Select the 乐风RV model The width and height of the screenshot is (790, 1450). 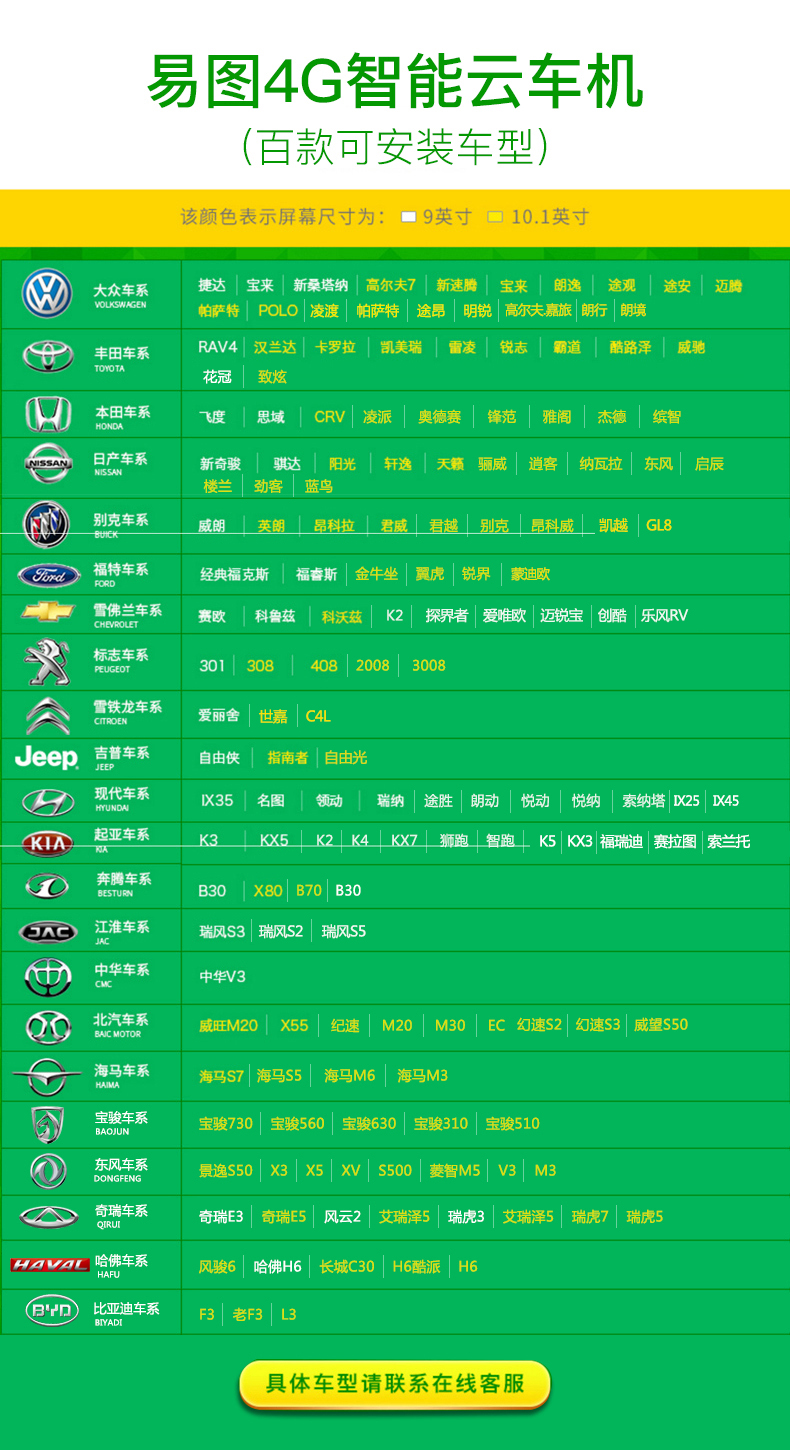pos(665,616)
